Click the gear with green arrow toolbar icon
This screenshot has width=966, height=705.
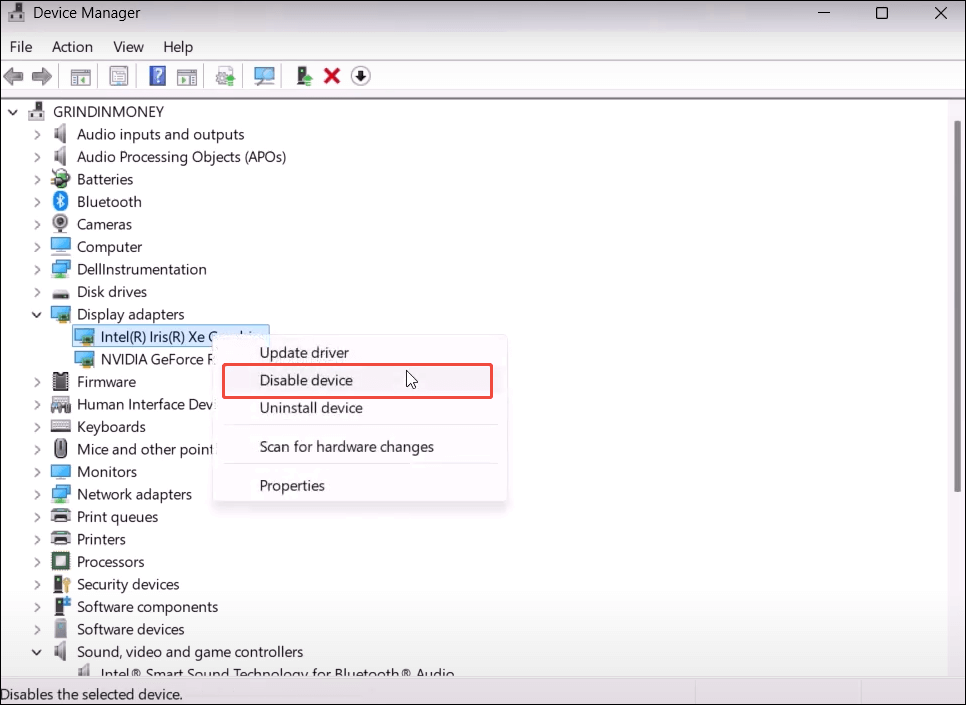(225, 76)
